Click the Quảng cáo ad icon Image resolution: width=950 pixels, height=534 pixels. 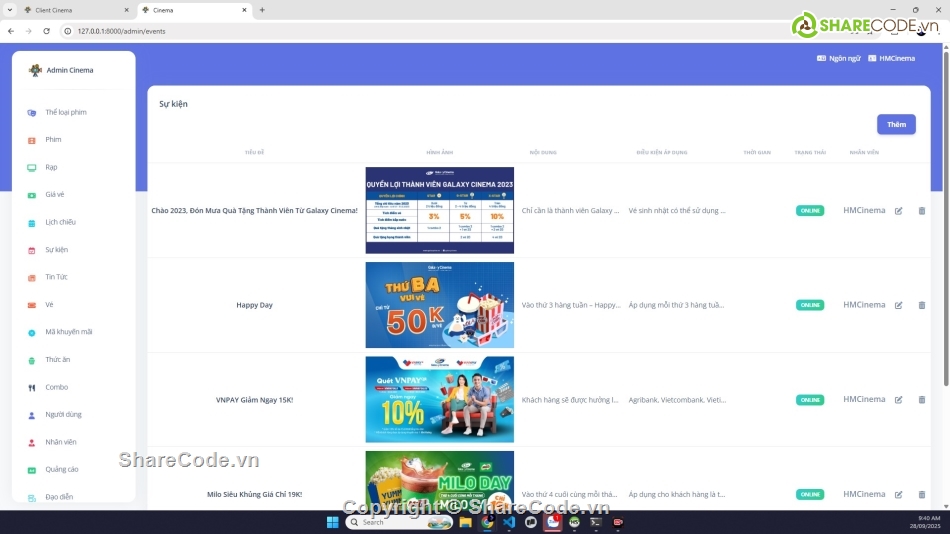[x=32, y=470]
